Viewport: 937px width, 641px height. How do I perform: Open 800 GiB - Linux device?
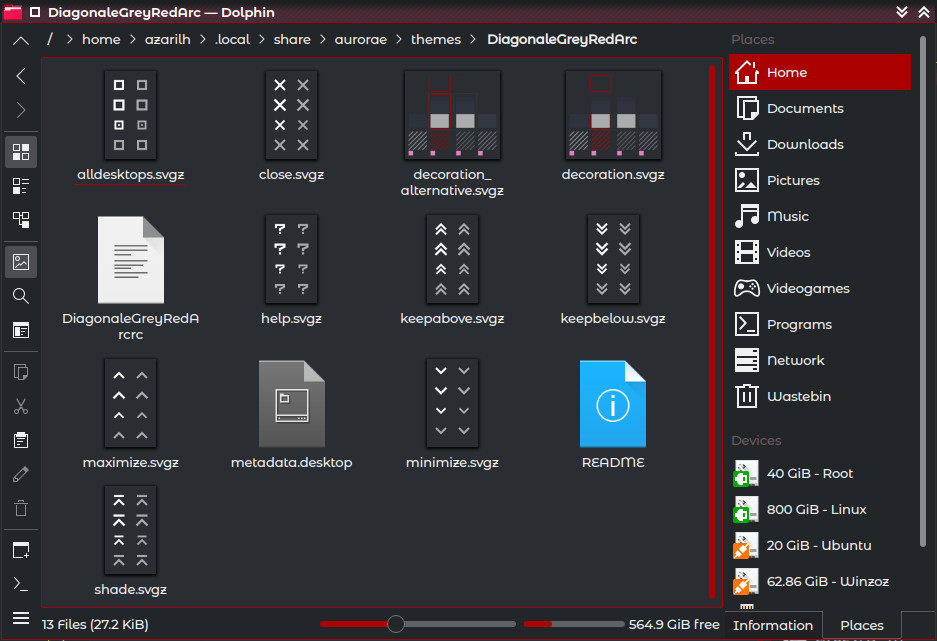click(x=820, y=509)
